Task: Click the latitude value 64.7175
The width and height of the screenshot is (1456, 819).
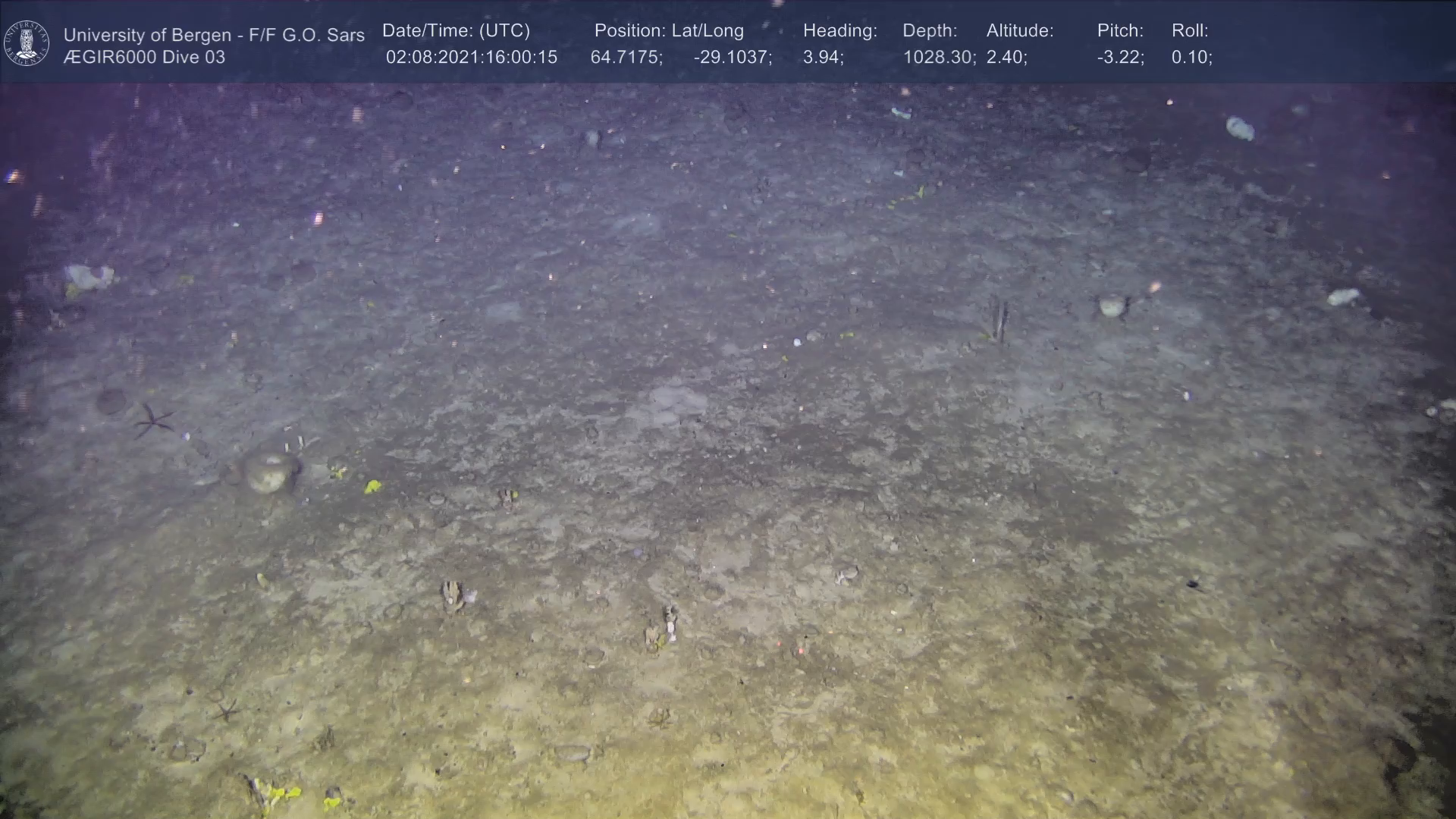Action: click(626, 58)
